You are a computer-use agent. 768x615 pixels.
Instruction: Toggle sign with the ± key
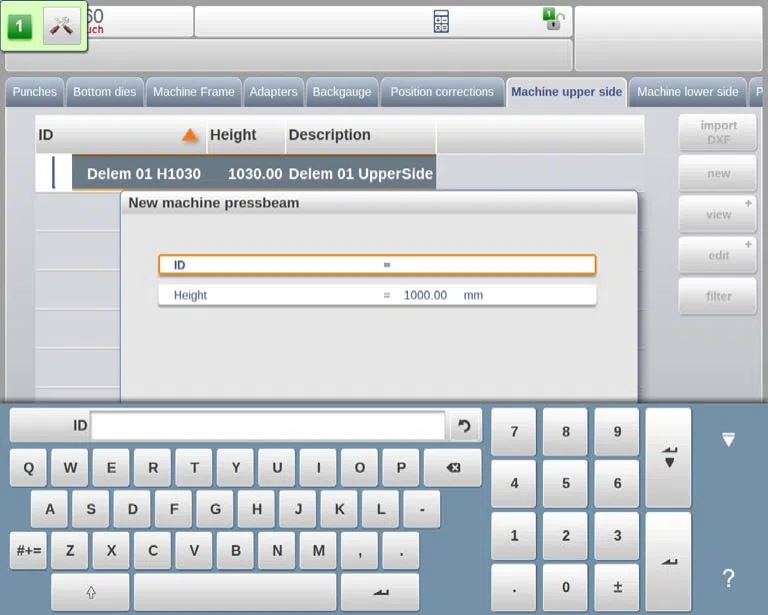(617, 587)
